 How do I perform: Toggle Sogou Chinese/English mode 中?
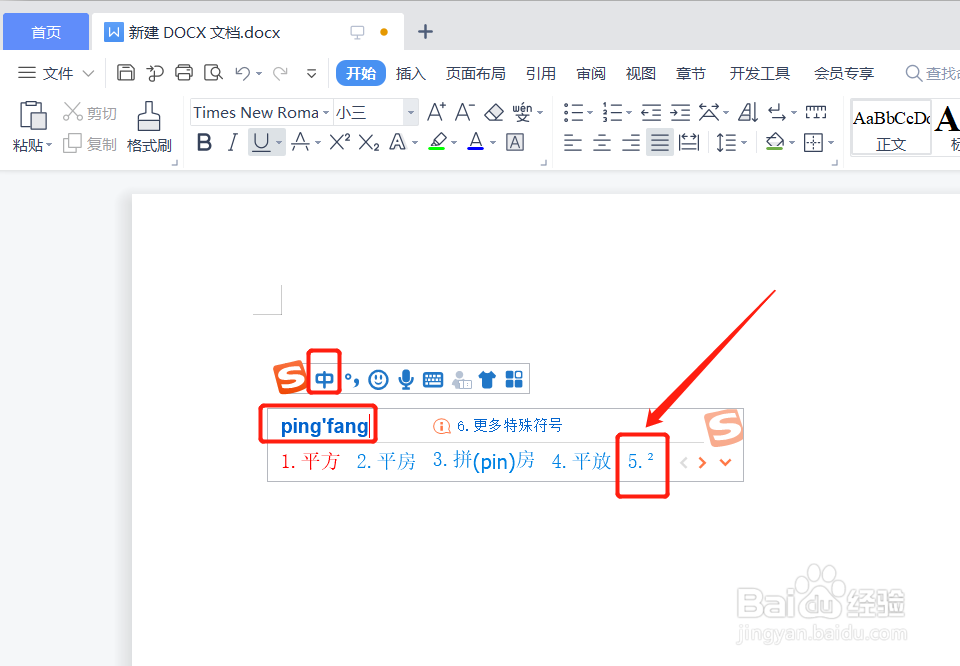click(324, 380)
